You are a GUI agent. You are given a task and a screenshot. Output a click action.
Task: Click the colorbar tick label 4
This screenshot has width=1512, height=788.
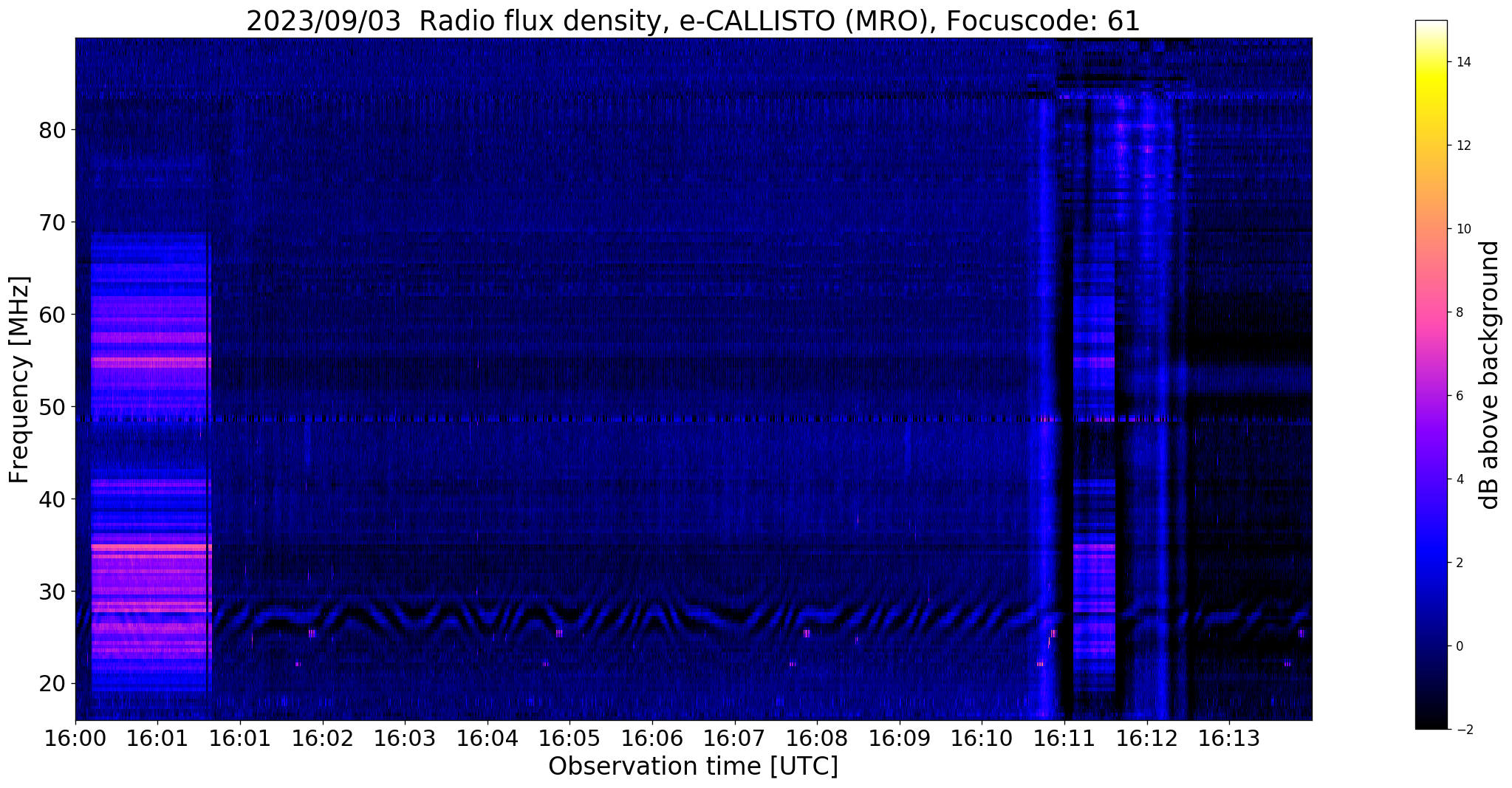1459,479
